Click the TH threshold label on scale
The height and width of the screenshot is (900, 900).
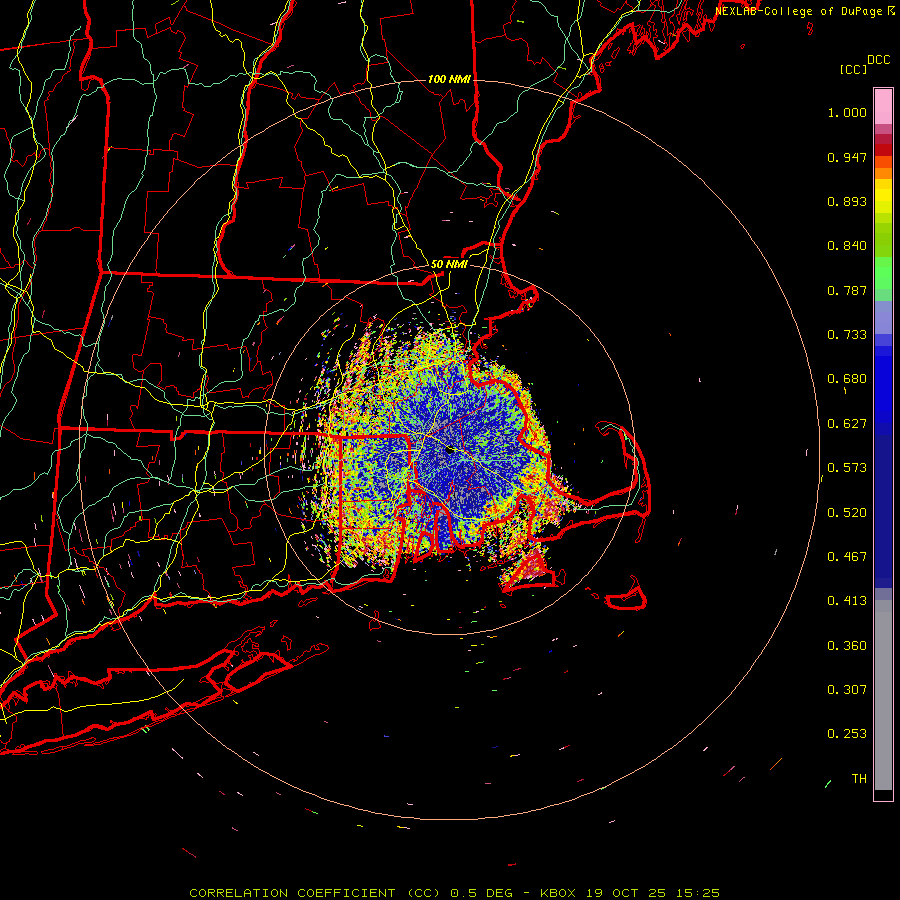click(x=859, y=779)
